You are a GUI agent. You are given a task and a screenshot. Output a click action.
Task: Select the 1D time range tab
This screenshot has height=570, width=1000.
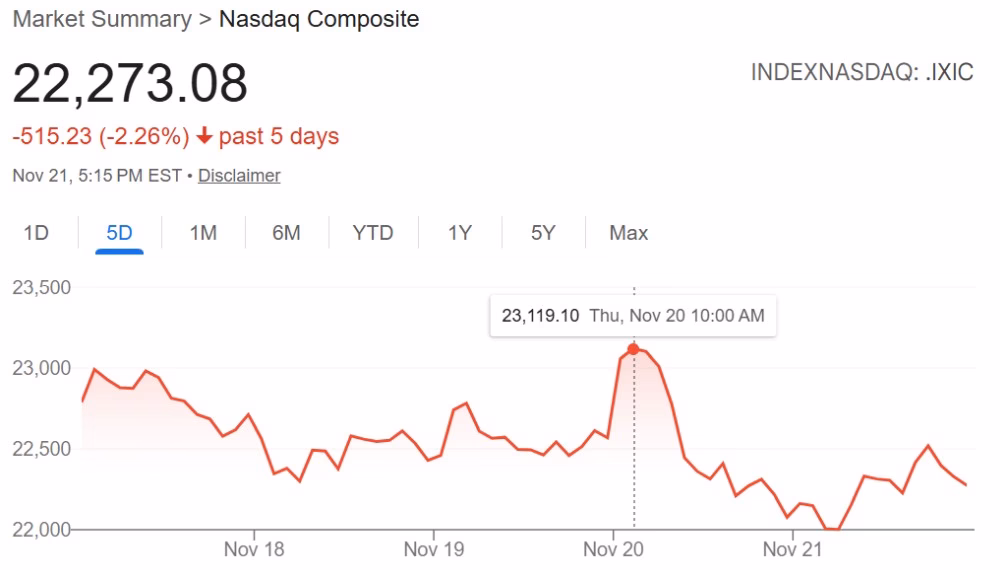click(36, 233)
